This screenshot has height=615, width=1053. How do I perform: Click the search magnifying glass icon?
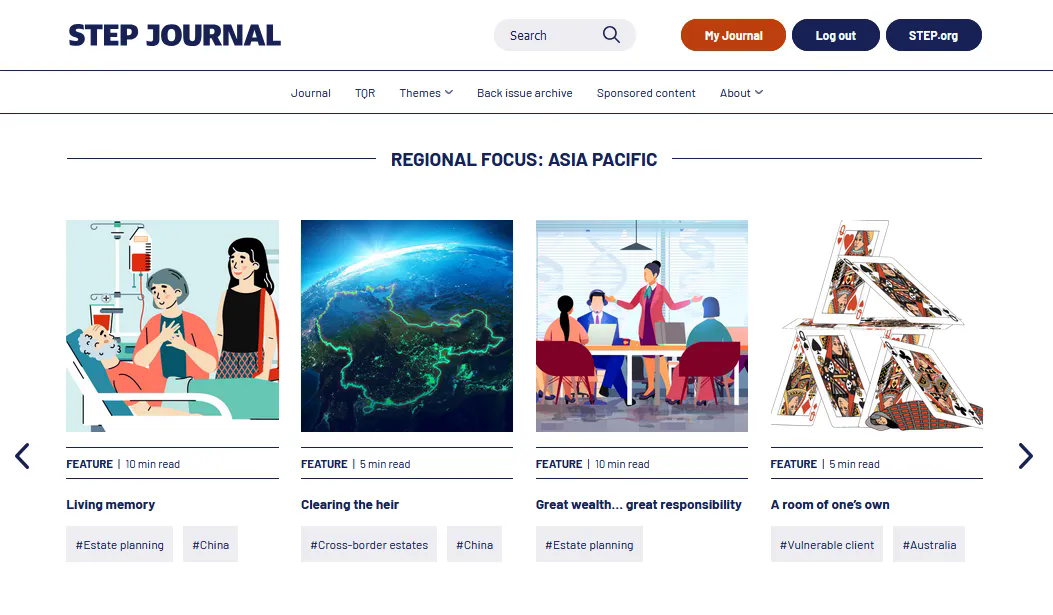click(x=611, y=35)
